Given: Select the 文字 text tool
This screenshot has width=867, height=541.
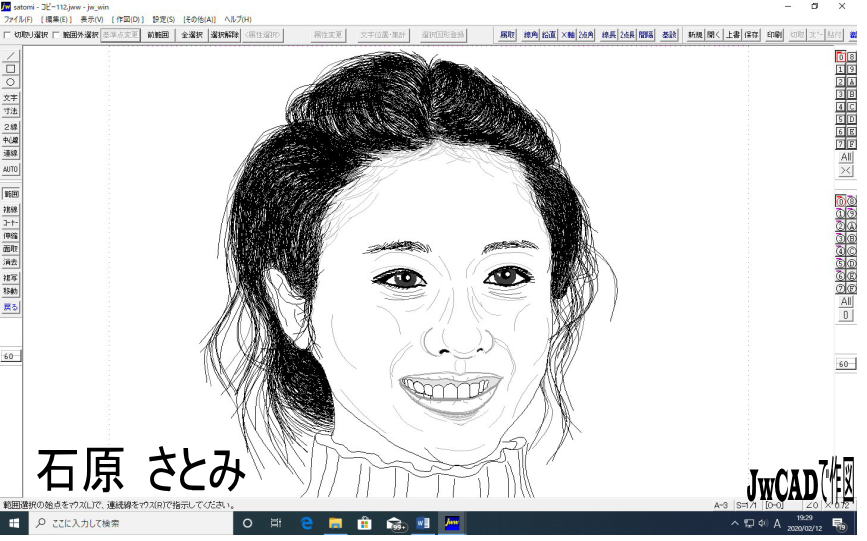Looking at the screenshot, I should tap(11, 98).
